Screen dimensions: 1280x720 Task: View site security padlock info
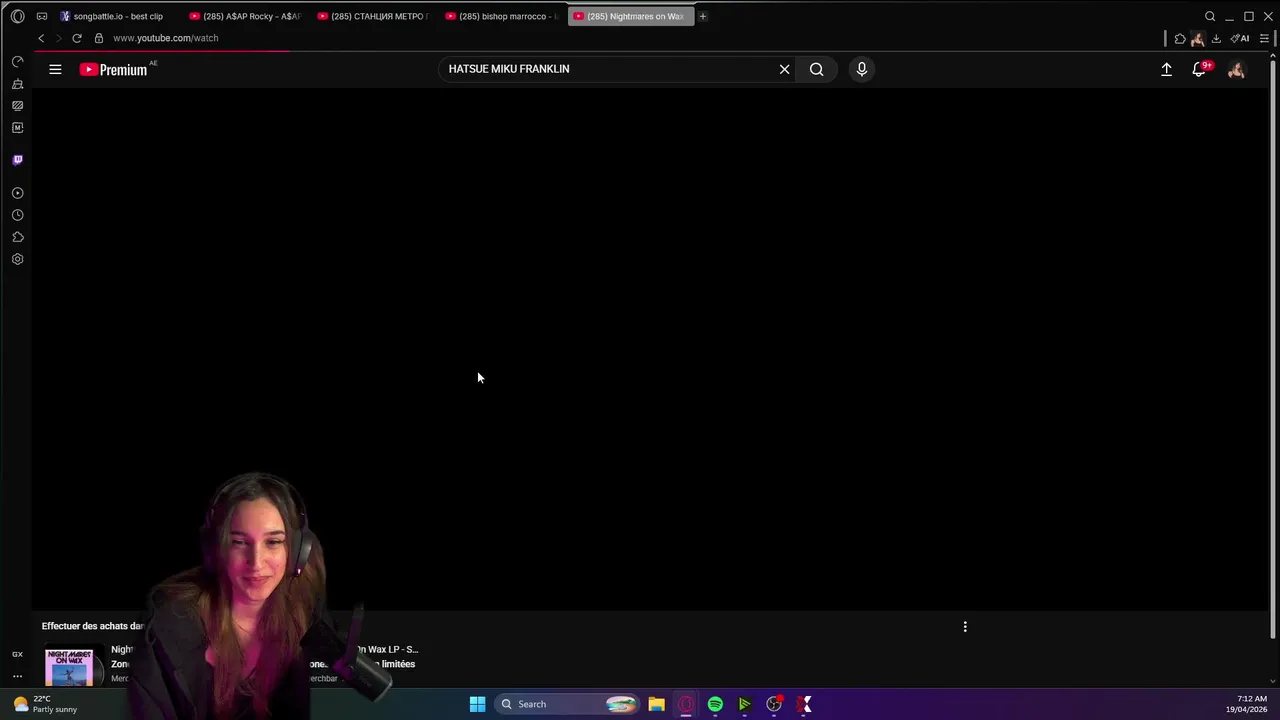point(99,38)
